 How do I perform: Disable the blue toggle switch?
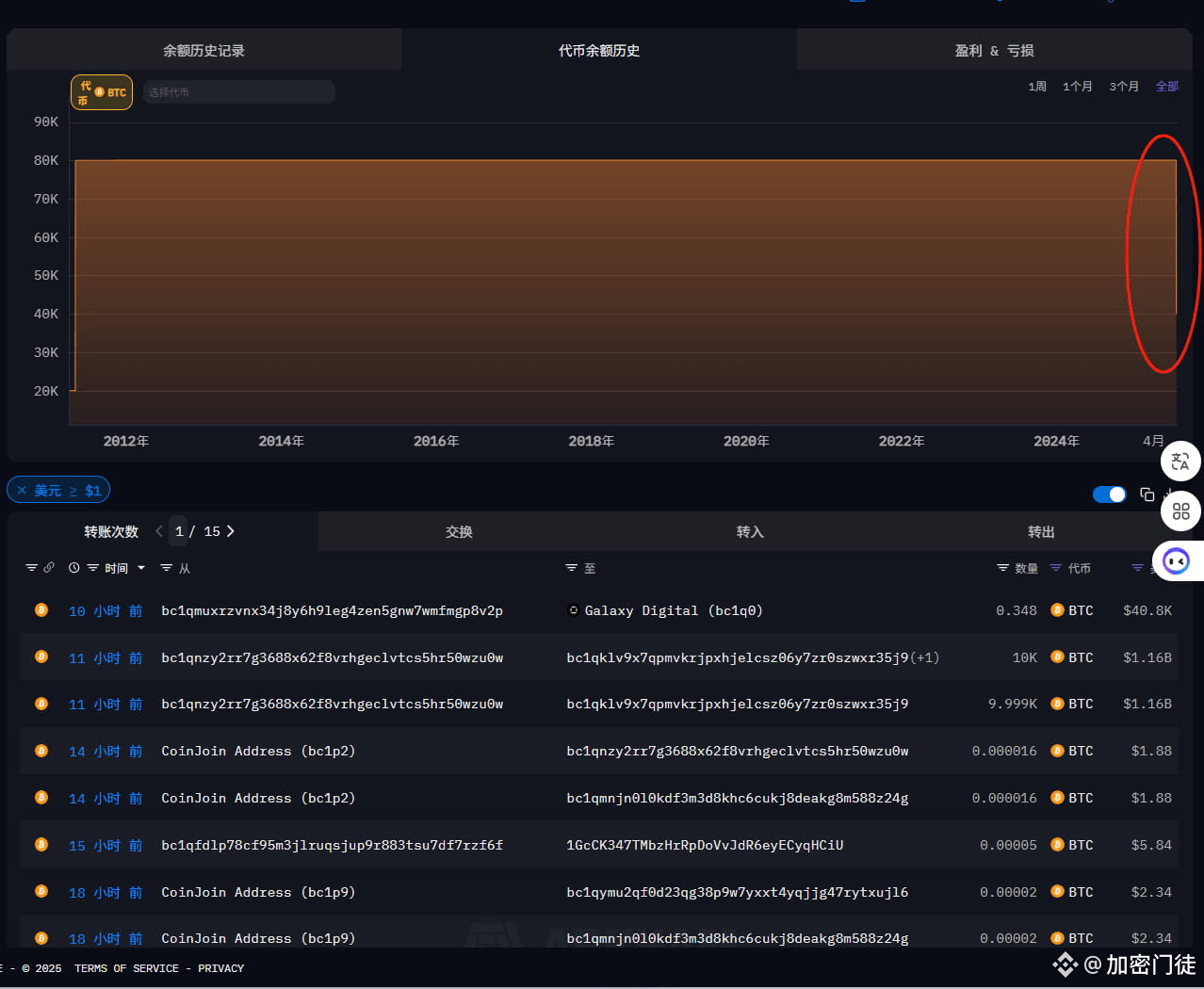1109,494
